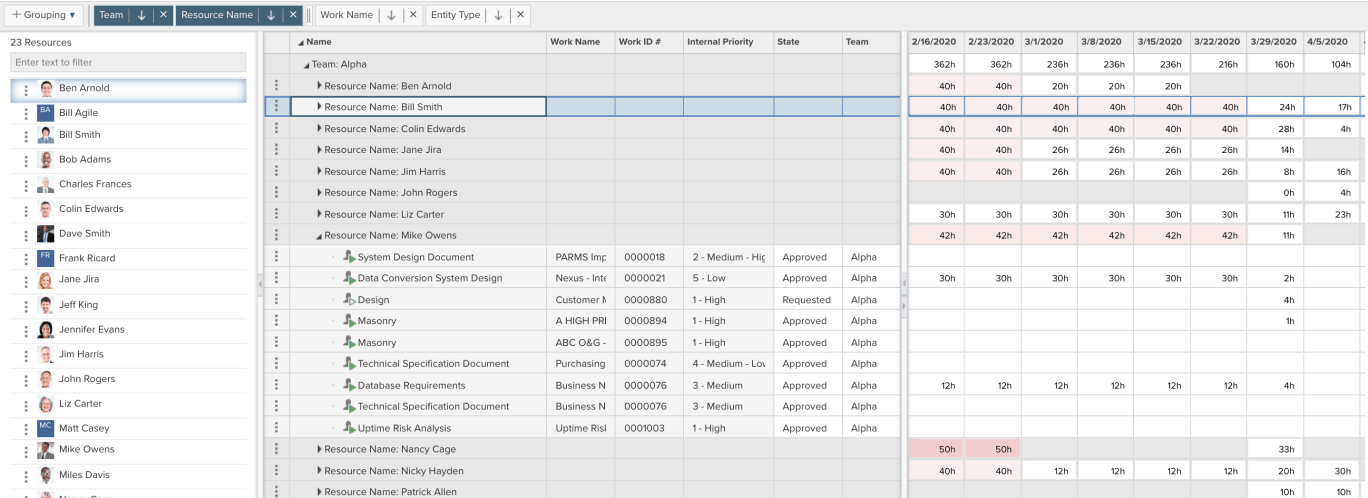Image resolution: width=1368 pixels, height=498 pixels.
Task: Expand Resource Name: Nicky Hayden row
Action: click(320, 470)
